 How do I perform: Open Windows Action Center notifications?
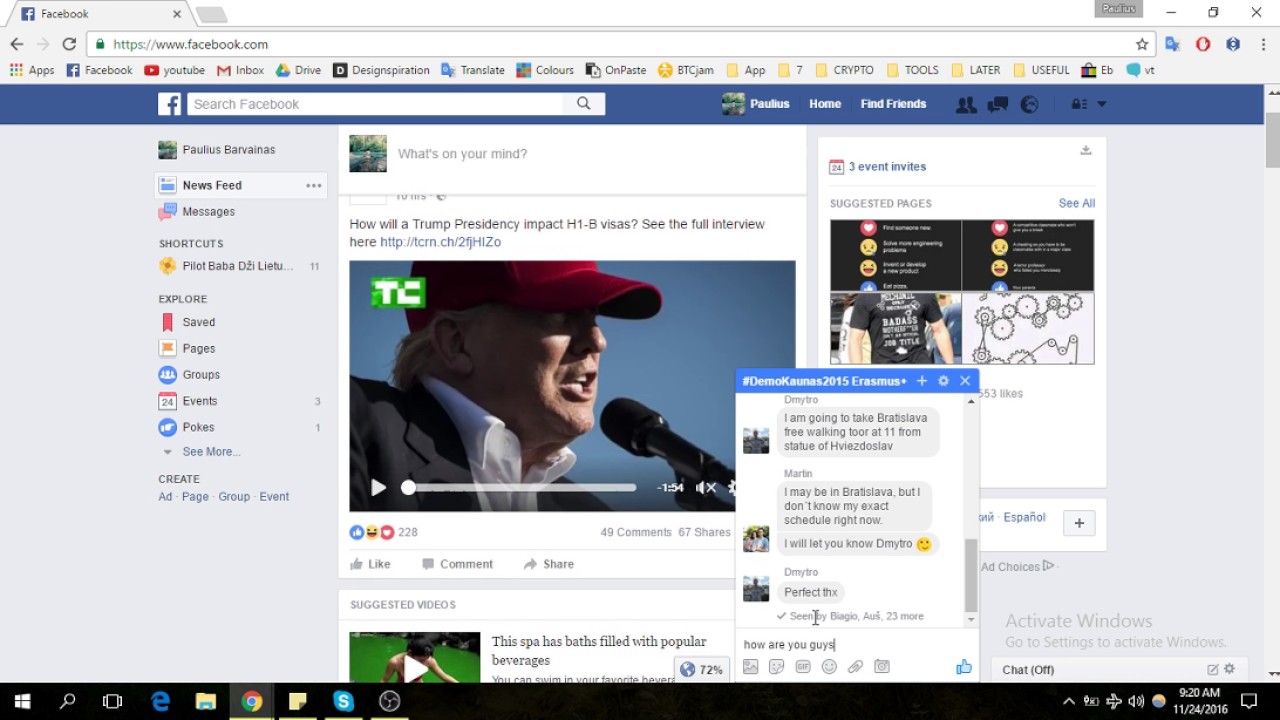tap(1249, 702)
